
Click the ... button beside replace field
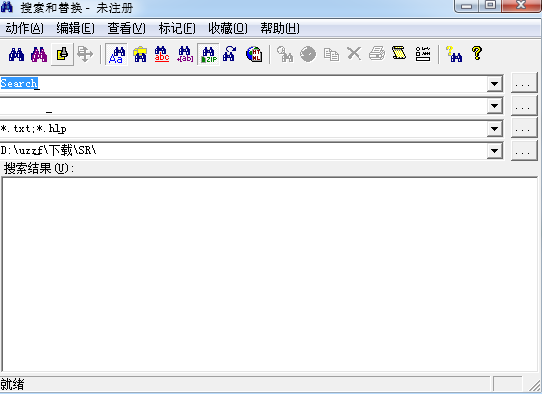tap(524, 105)
